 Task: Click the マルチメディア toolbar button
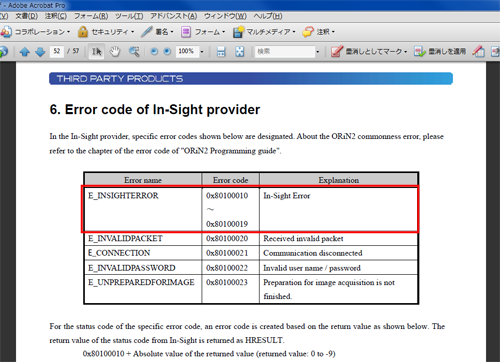pyautogui.click(x=264, y=32)
